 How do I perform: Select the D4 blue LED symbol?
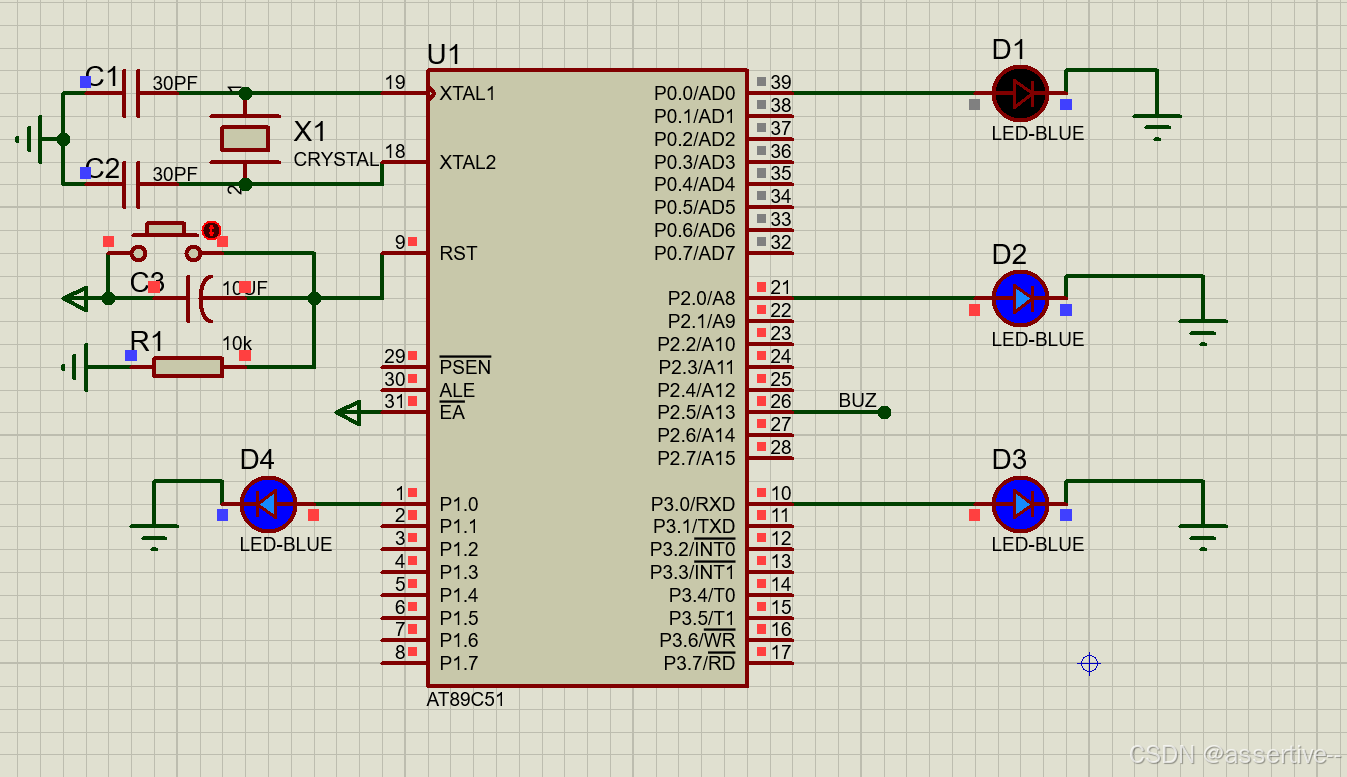click(x=268, y=504)
